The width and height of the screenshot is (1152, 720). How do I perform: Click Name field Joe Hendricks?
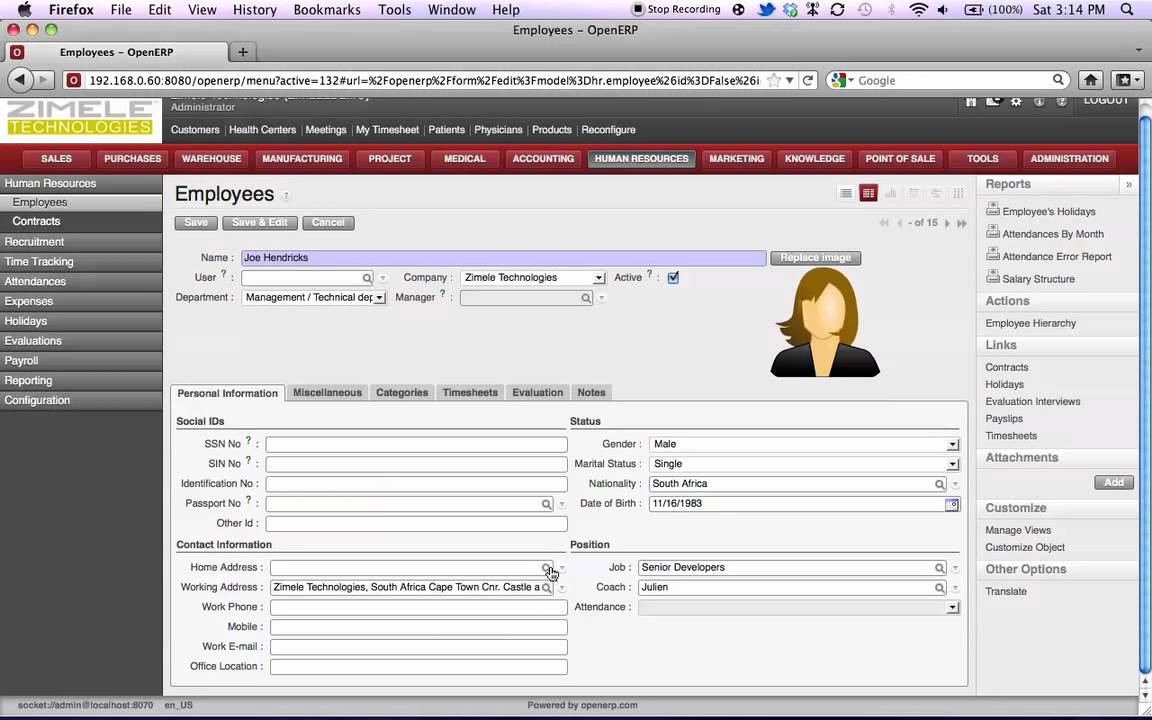503,258
